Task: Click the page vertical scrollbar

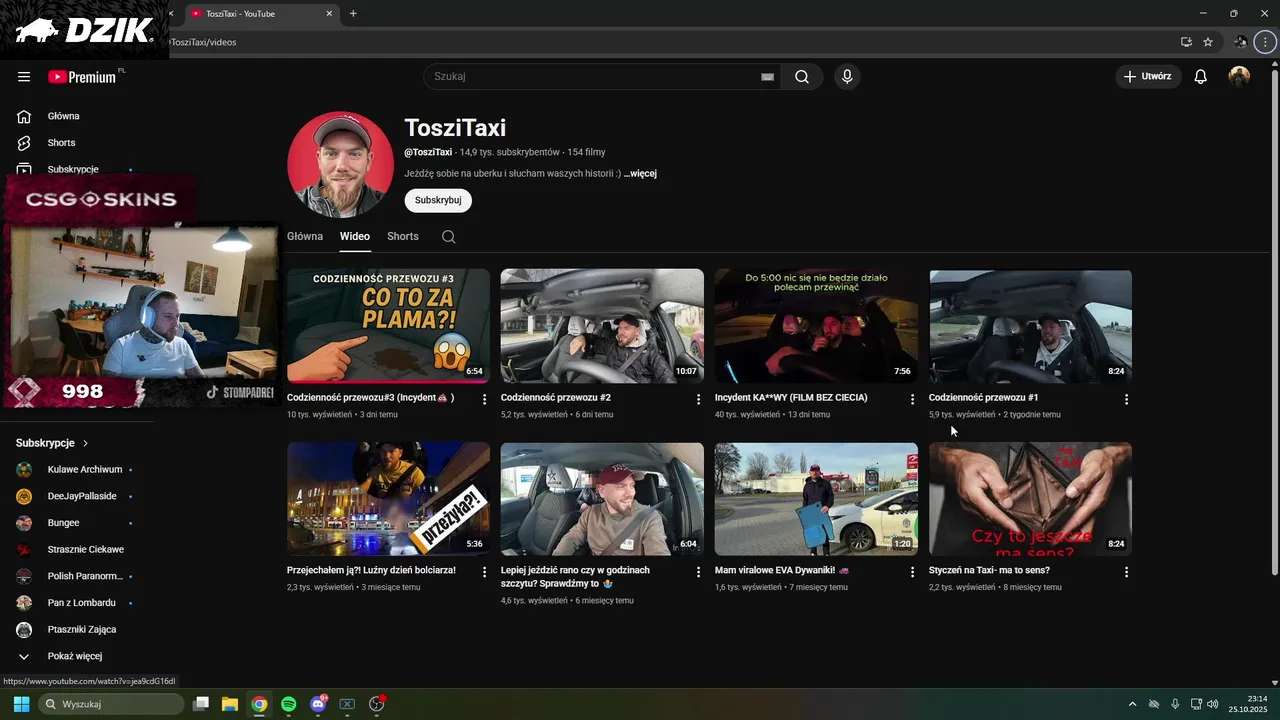Action: 1274,320
